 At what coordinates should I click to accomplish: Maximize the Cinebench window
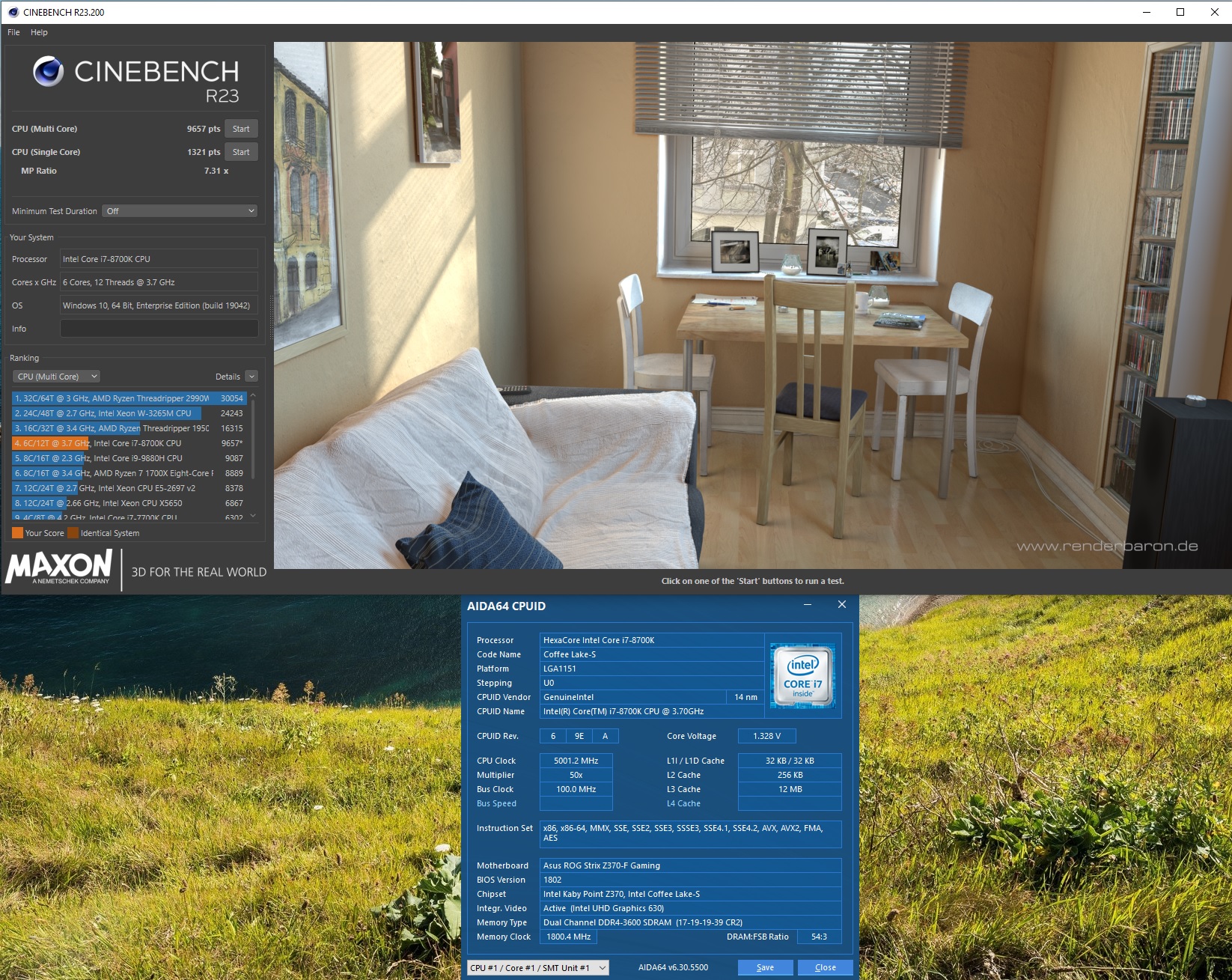pos(1180,12)
